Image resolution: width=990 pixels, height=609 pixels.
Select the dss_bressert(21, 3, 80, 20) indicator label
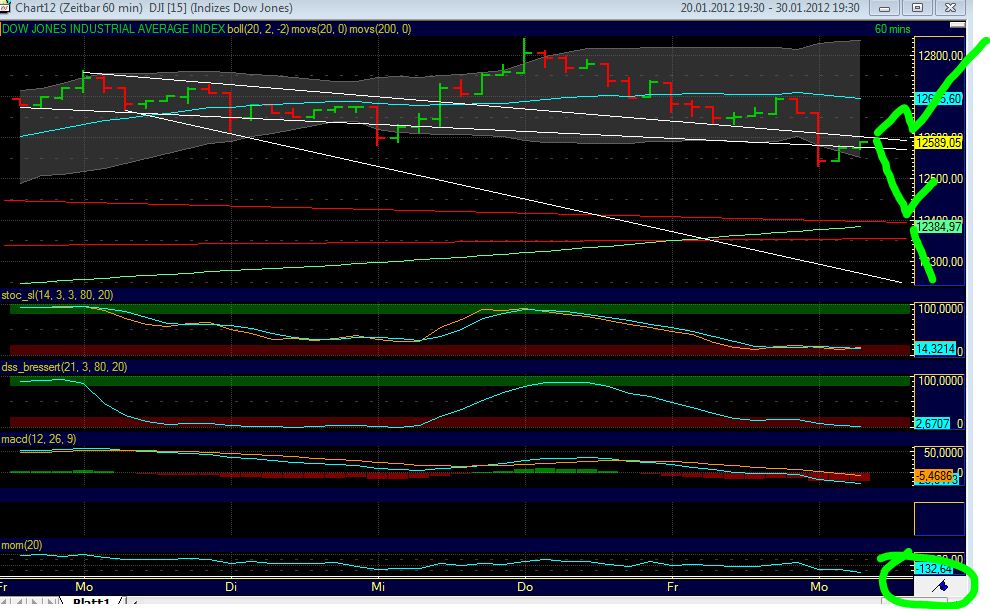64,367
